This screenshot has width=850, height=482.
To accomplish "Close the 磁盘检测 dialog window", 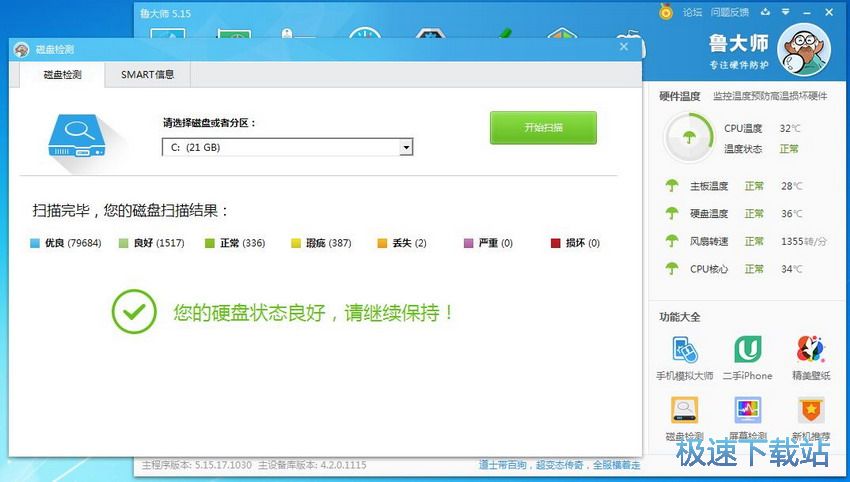I will point(624,47).
